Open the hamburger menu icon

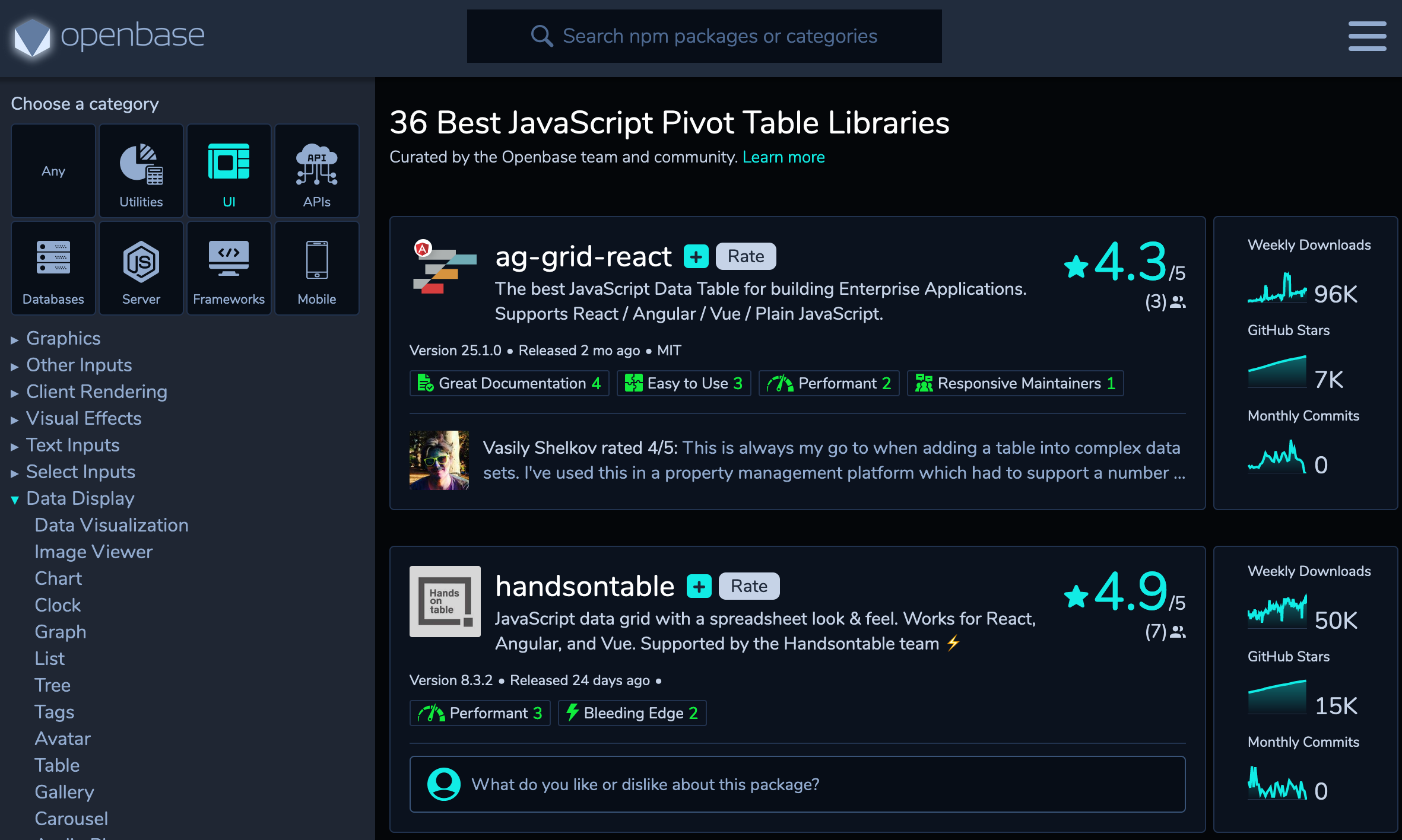(x=1366, y=36)
